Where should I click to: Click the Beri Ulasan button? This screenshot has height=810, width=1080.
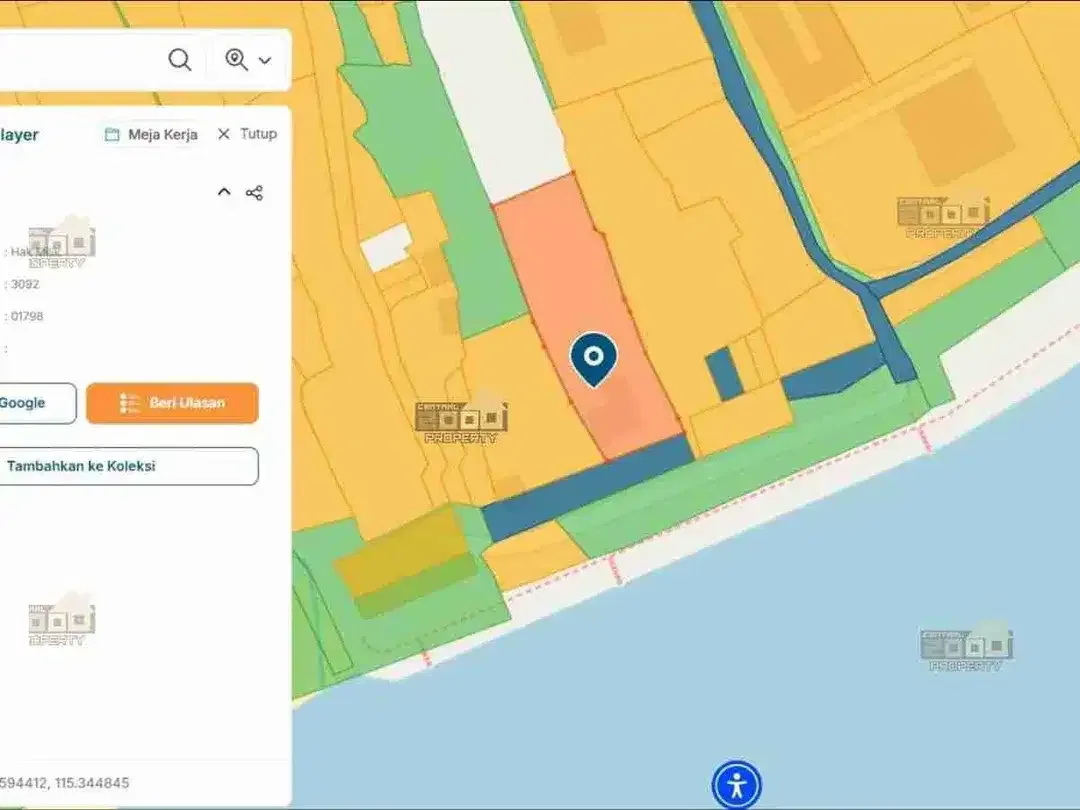coord(172,403)
